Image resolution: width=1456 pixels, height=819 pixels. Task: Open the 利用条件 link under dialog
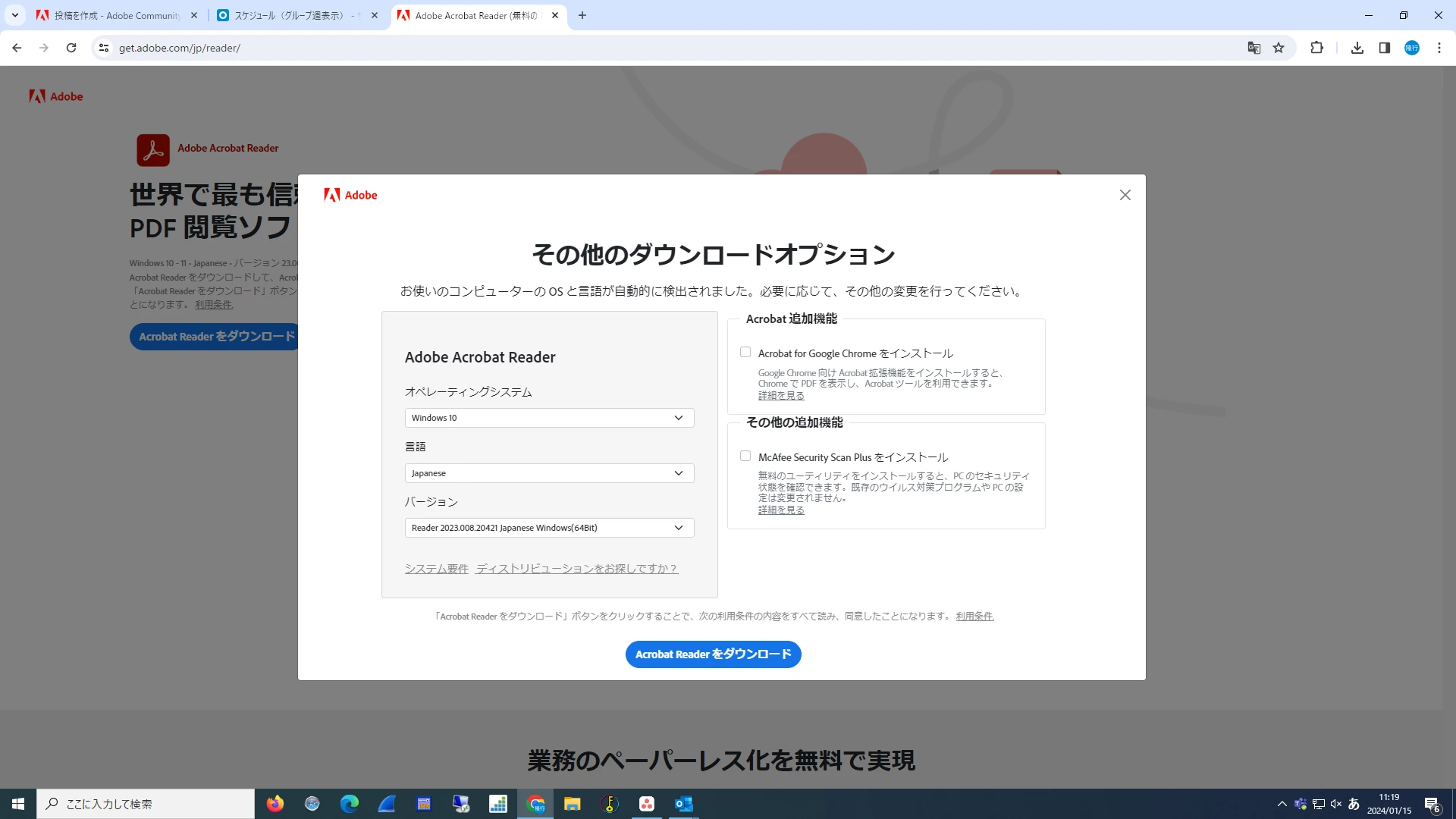[974, 617]
